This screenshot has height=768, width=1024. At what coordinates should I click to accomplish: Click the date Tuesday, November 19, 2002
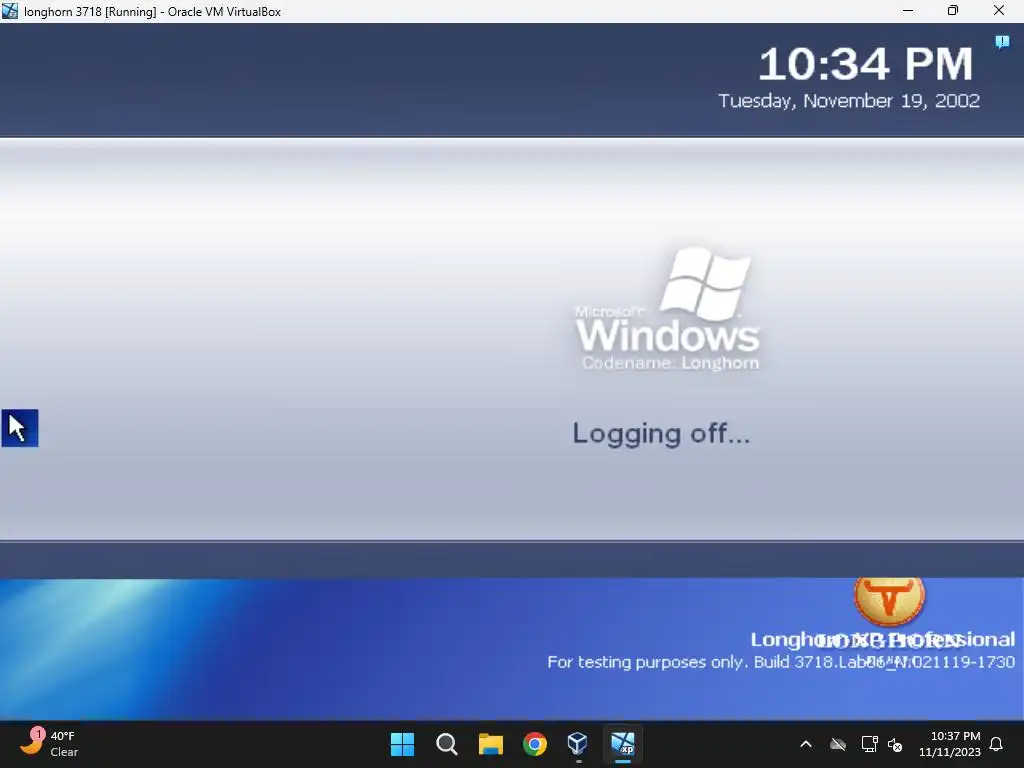pos(849,101)
